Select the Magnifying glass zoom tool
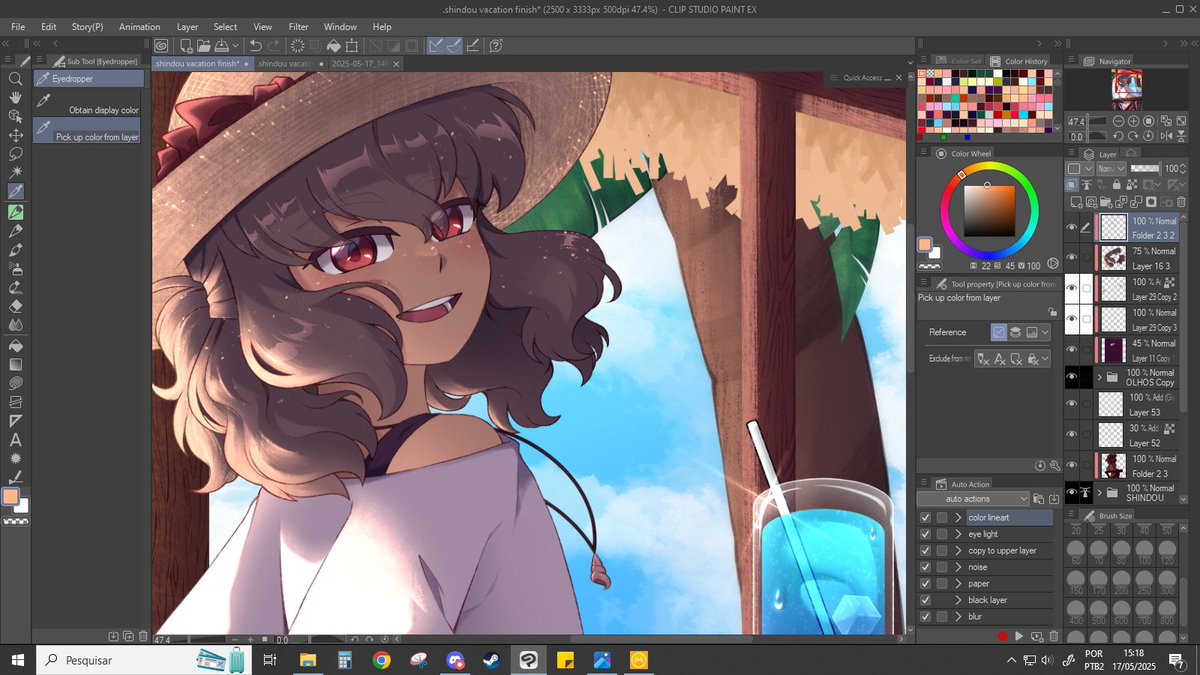 point(15,79)
